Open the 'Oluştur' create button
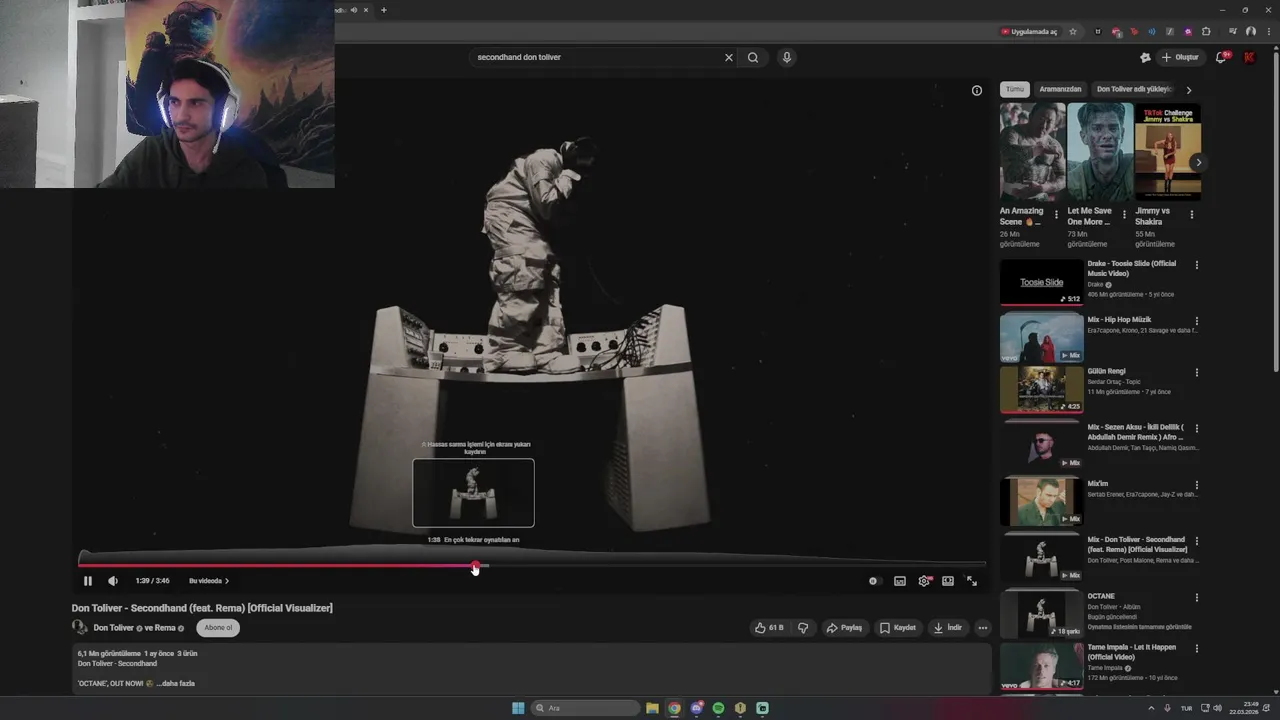This screenshot has height=720, width=1280. click(1180, 57)
